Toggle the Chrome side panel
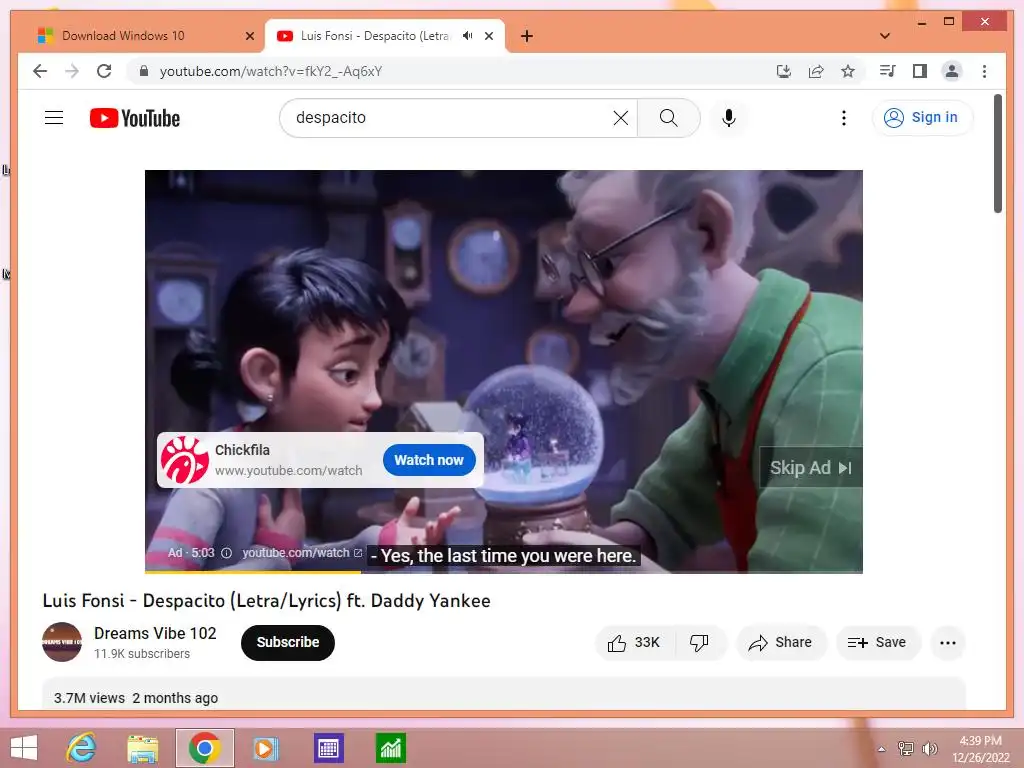 point(920,71)
